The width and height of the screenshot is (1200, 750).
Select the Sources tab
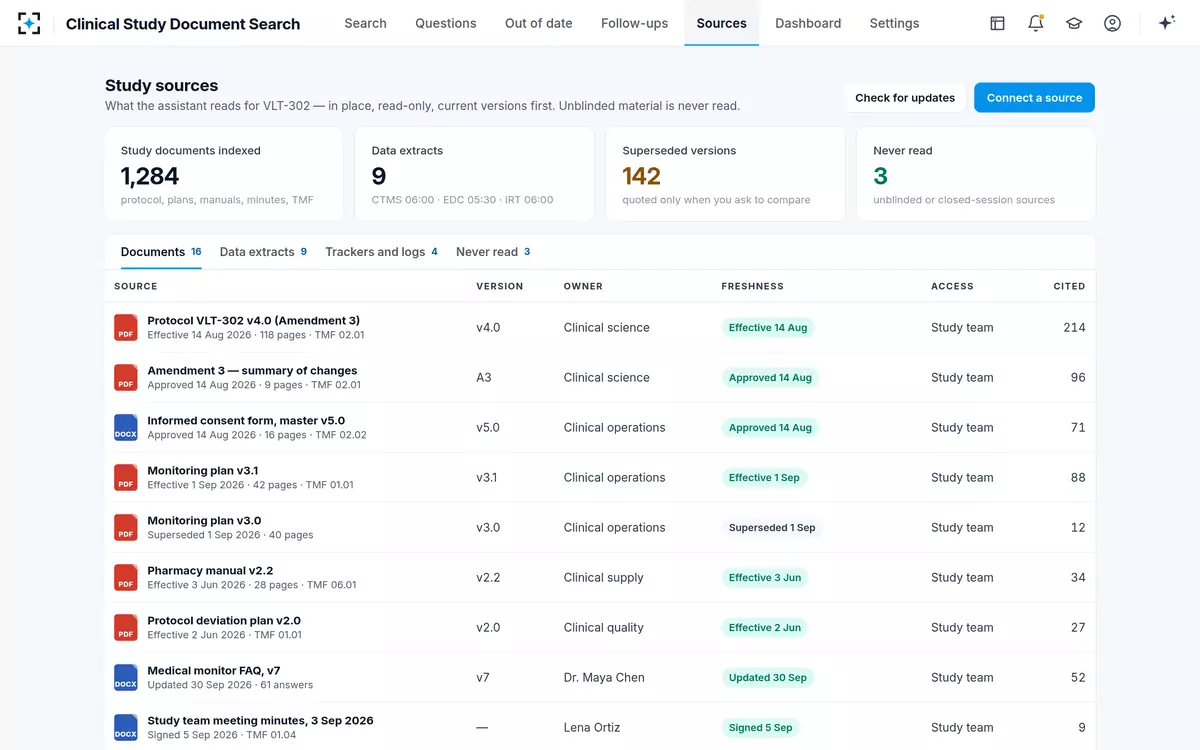(722, 23)
